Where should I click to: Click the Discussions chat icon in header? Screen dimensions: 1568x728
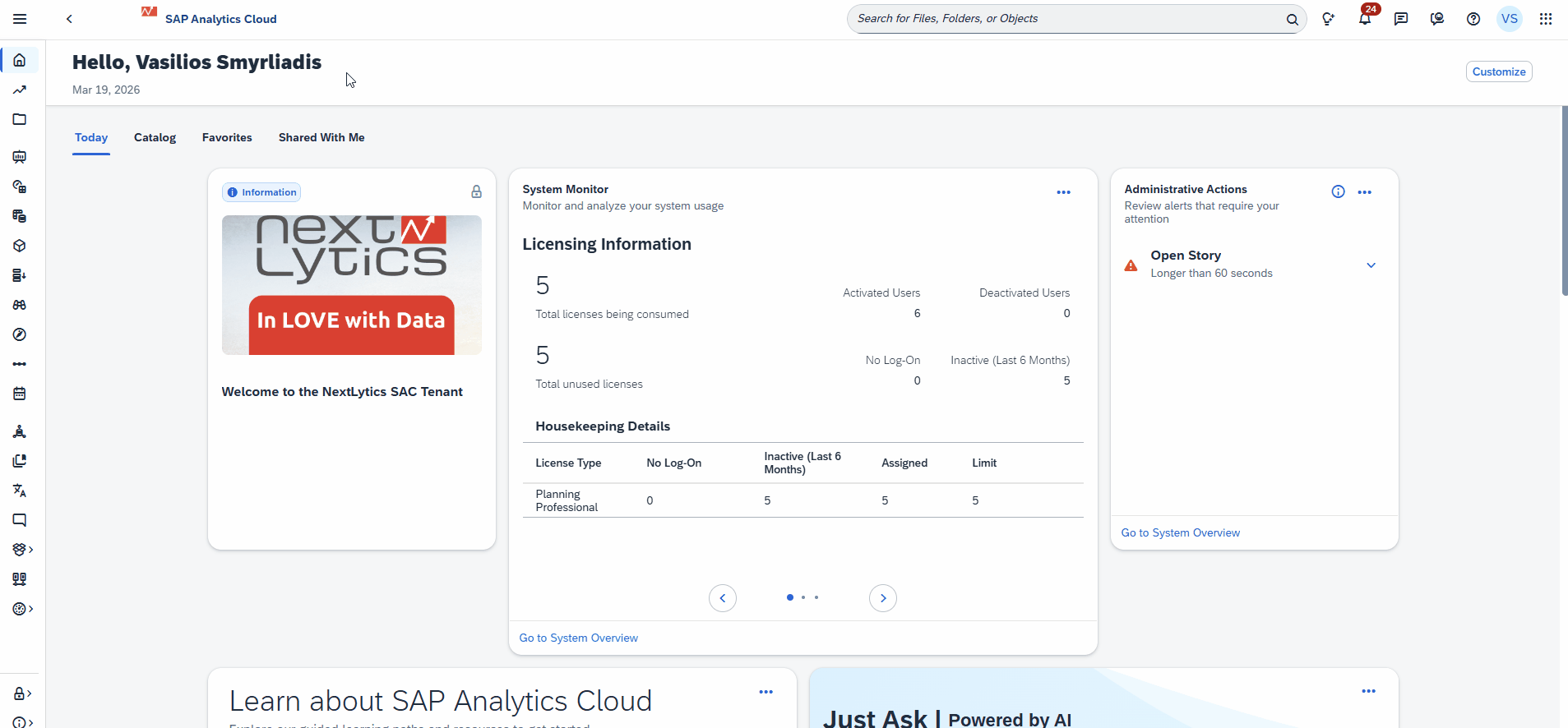pyautogui.click(x=1400, y=19)
